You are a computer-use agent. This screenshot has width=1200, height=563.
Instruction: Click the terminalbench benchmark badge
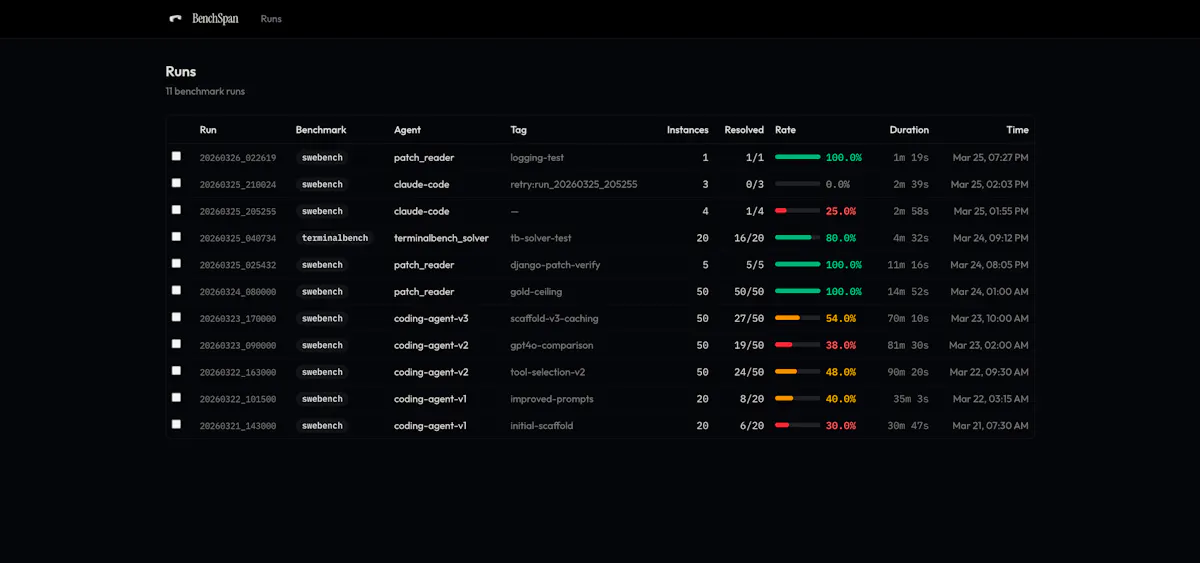click(335, 238)
